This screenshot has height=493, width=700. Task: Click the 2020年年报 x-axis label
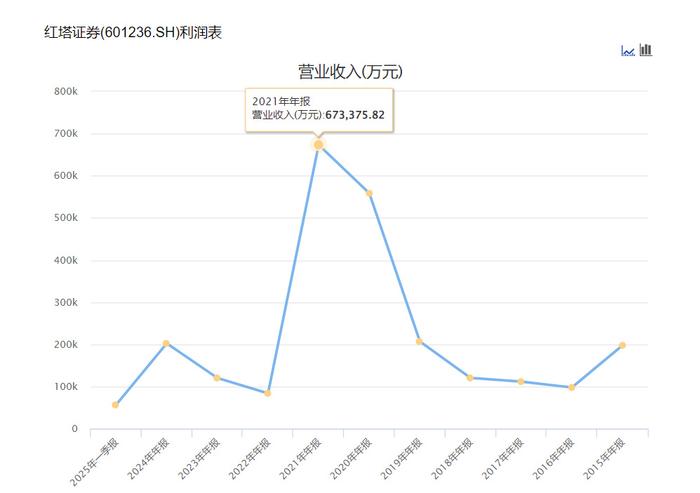tap(351, 459)
